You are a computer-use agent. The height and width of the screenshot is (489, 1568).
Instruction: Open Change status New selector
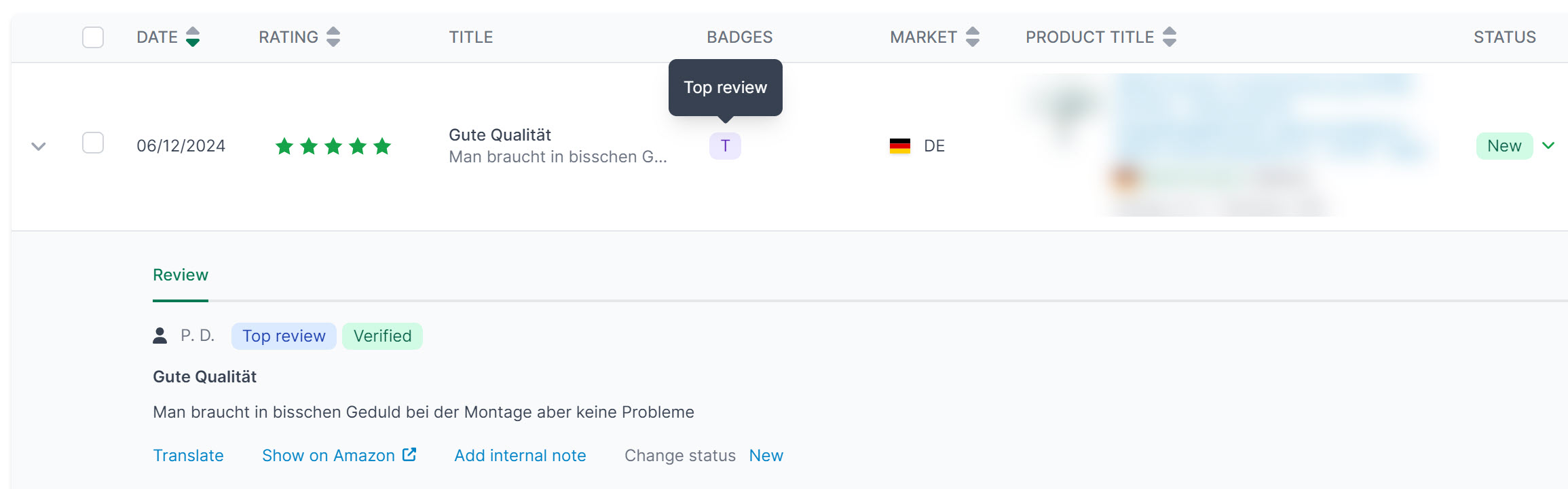pyautogui.click(x=766, y=456)
